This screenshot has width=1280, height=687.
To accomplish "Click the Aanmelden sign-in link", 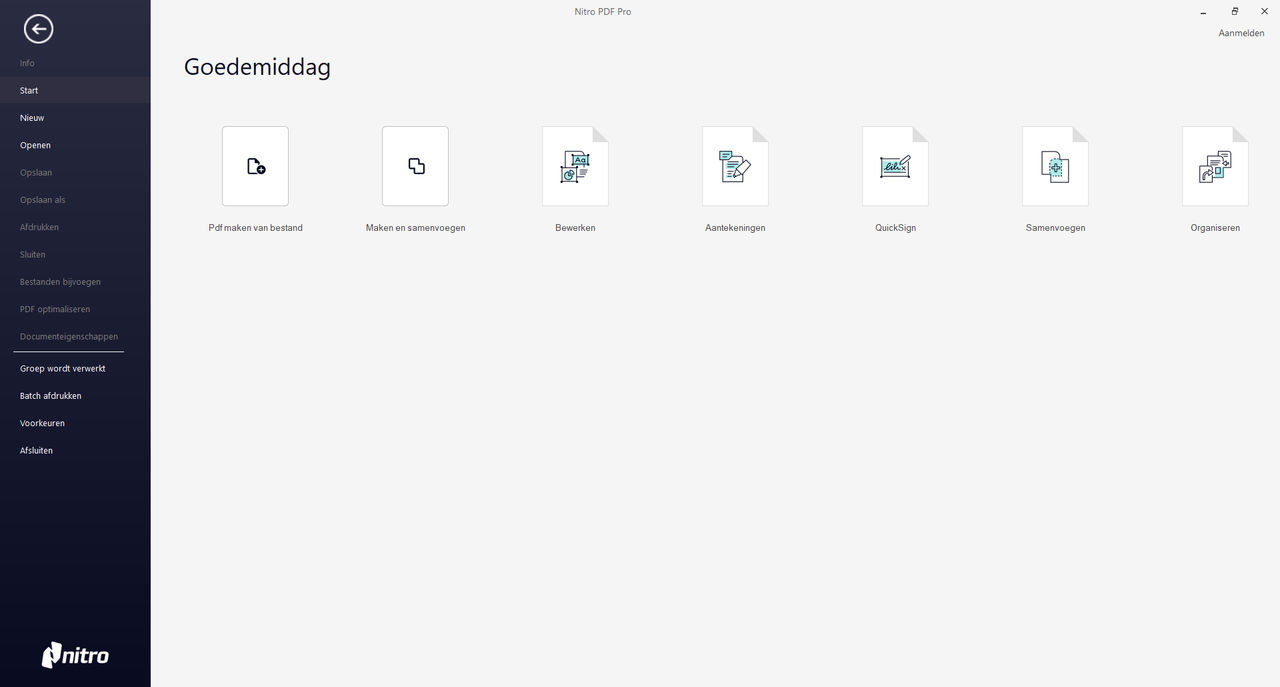I will point(1241,33).
